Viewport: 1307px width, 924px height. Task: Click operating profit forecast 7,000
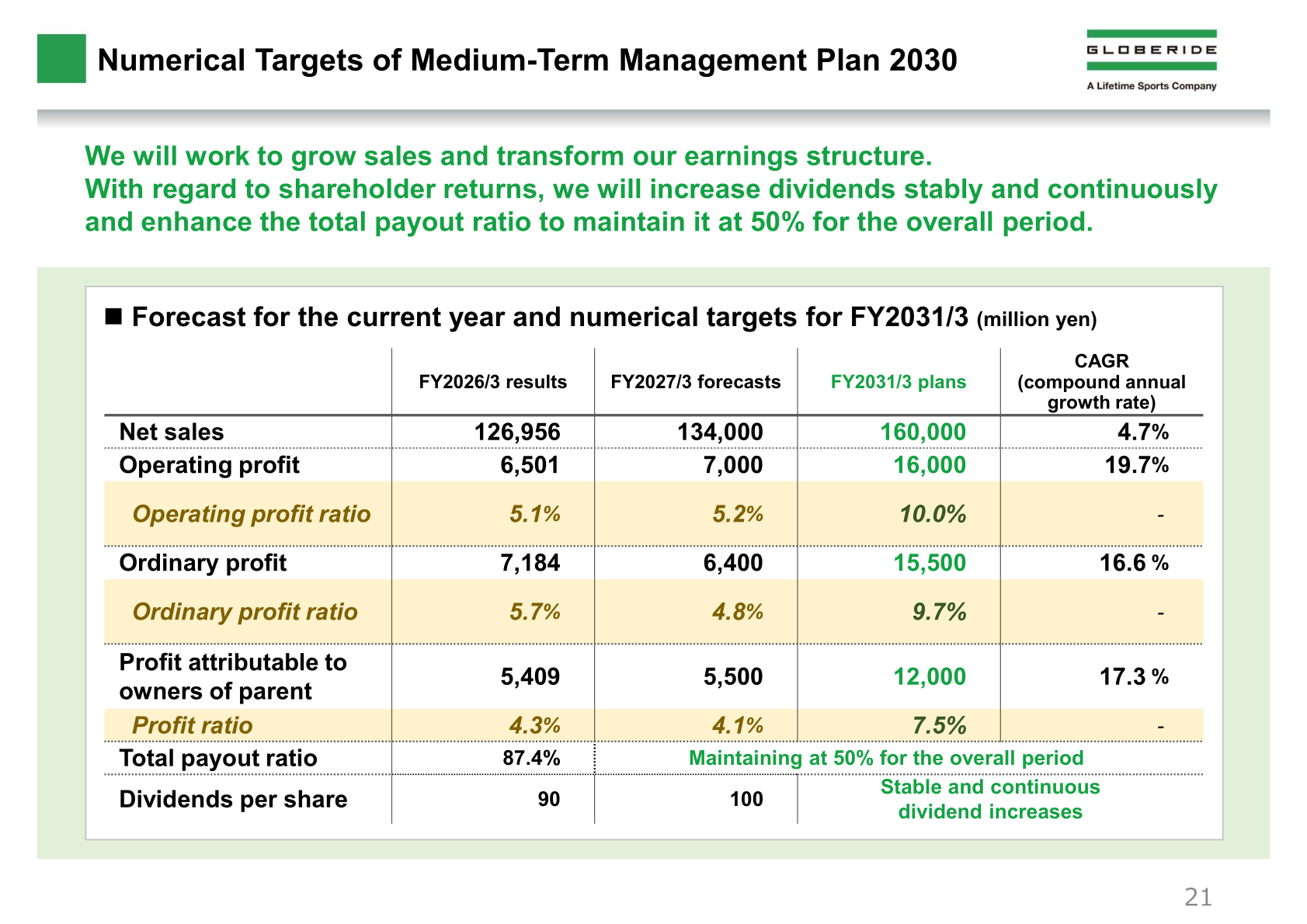(x=732, y=465)
